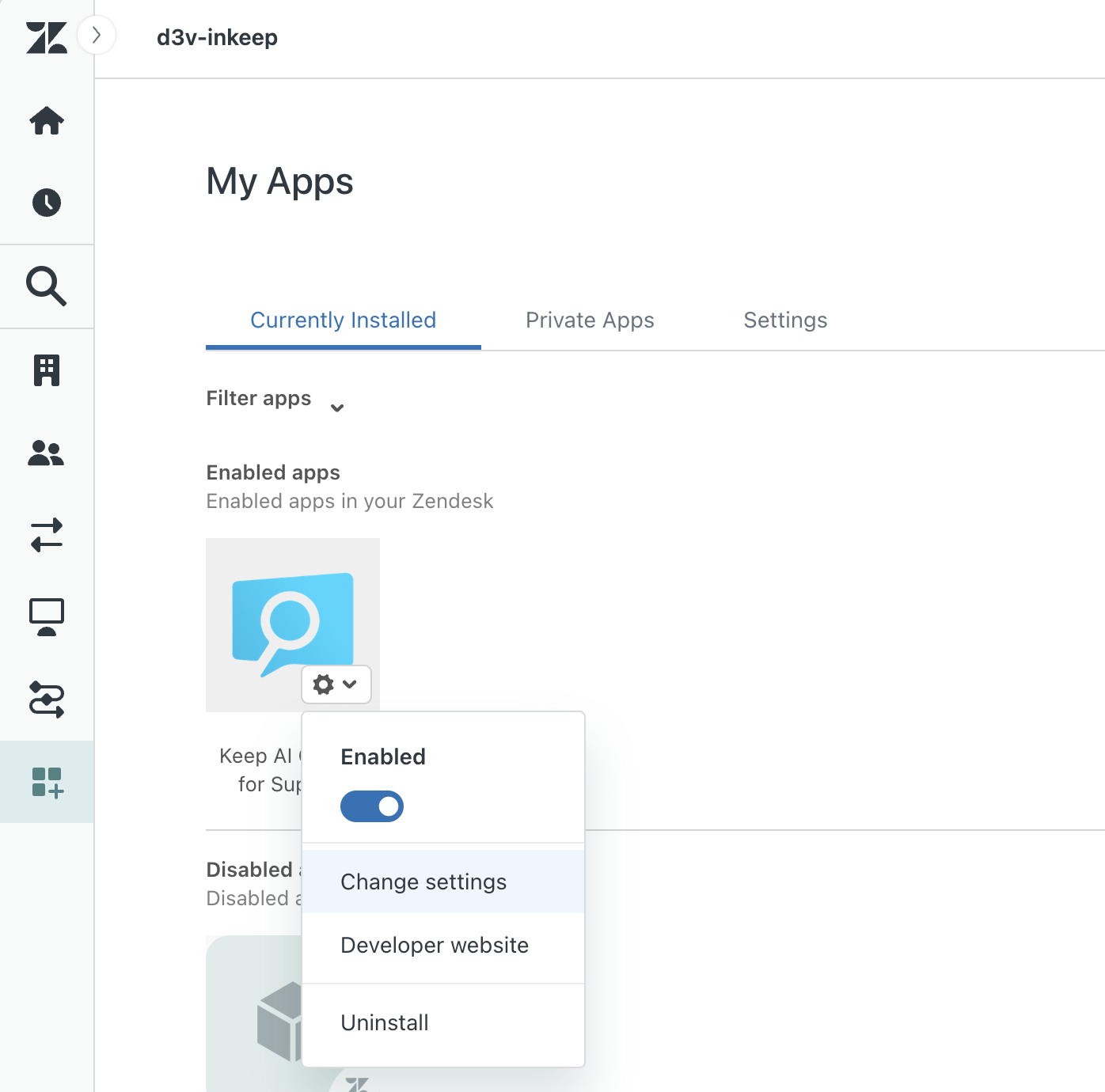Screen dimensions: 1105x1092
Task: Open the Settings tab
Action: click(785, 320)
